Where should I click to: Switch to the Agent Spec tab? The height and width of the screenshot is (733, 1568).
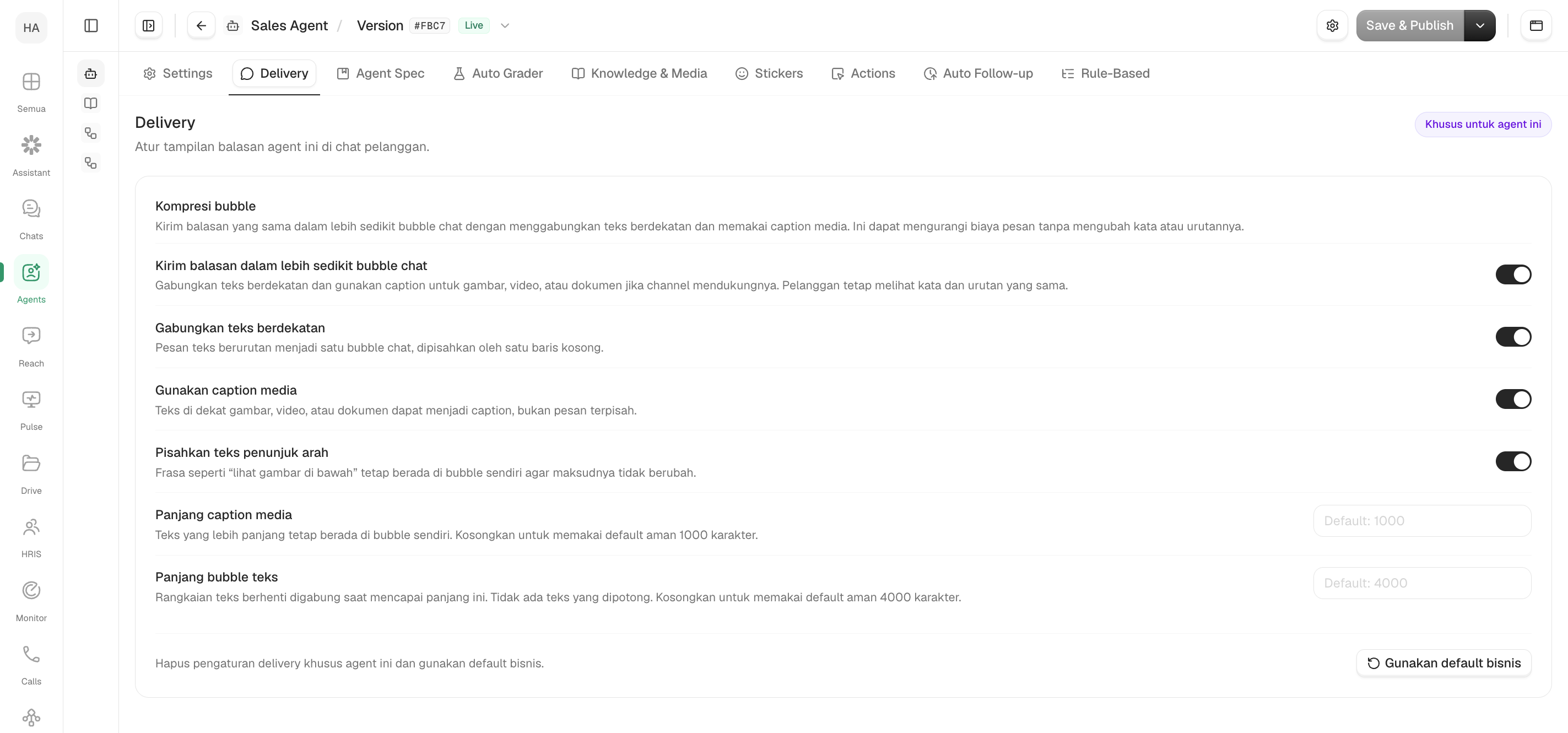381,74
